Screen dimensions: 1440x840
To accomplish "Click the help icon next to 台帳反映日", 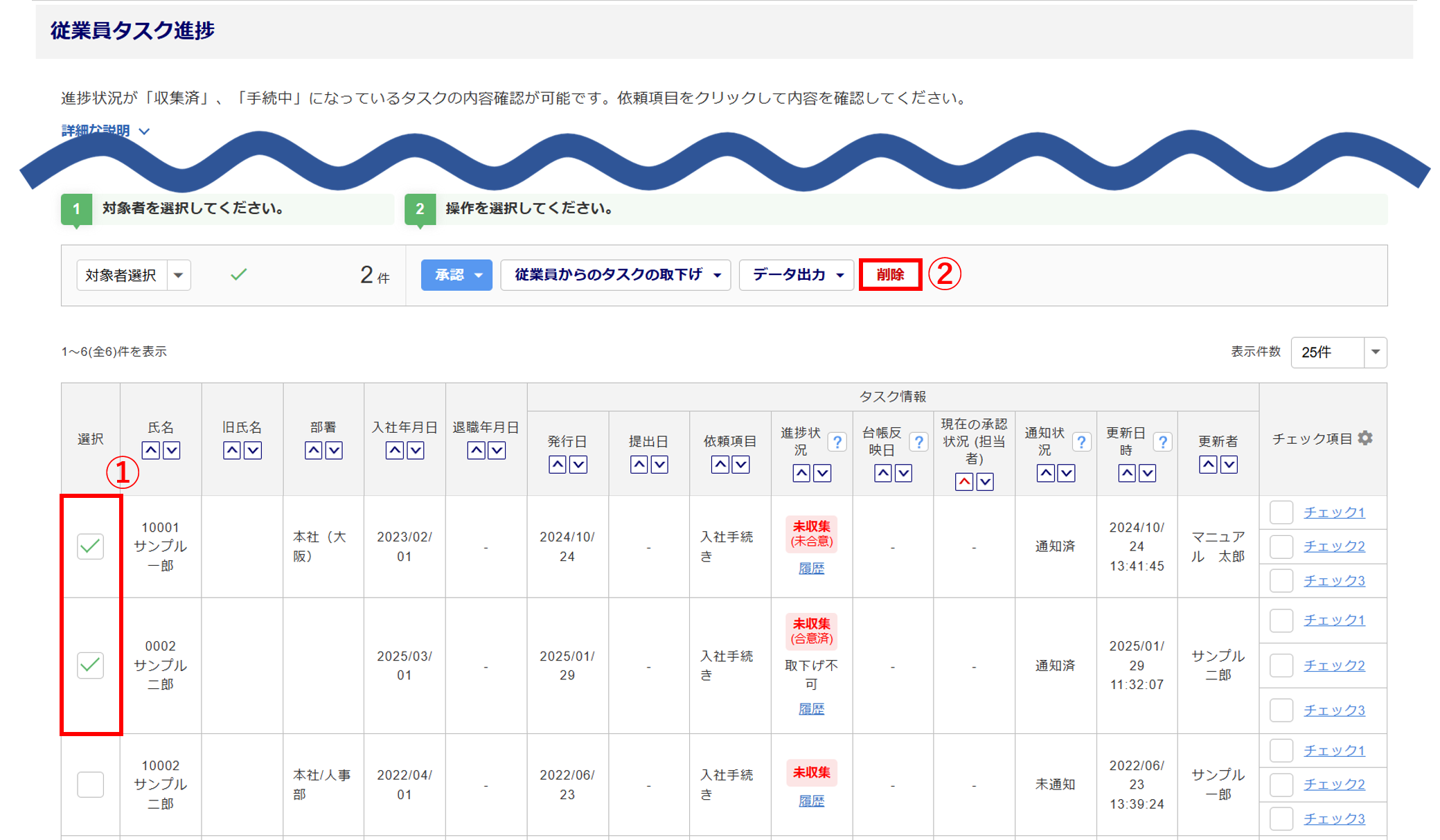I will [x=918, y=442].
